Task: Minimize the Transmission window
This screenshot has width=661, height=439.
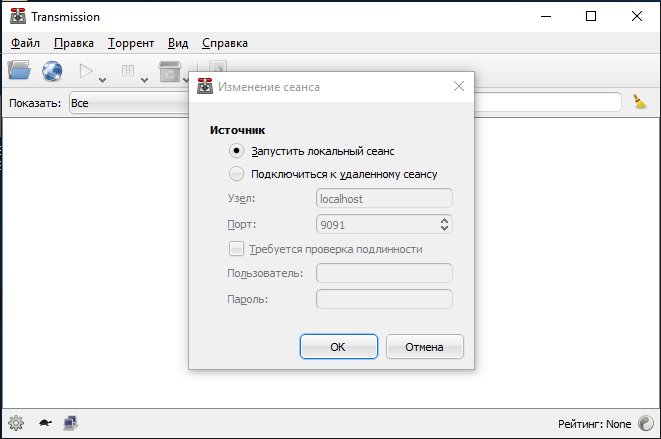Action: [546, 16]
